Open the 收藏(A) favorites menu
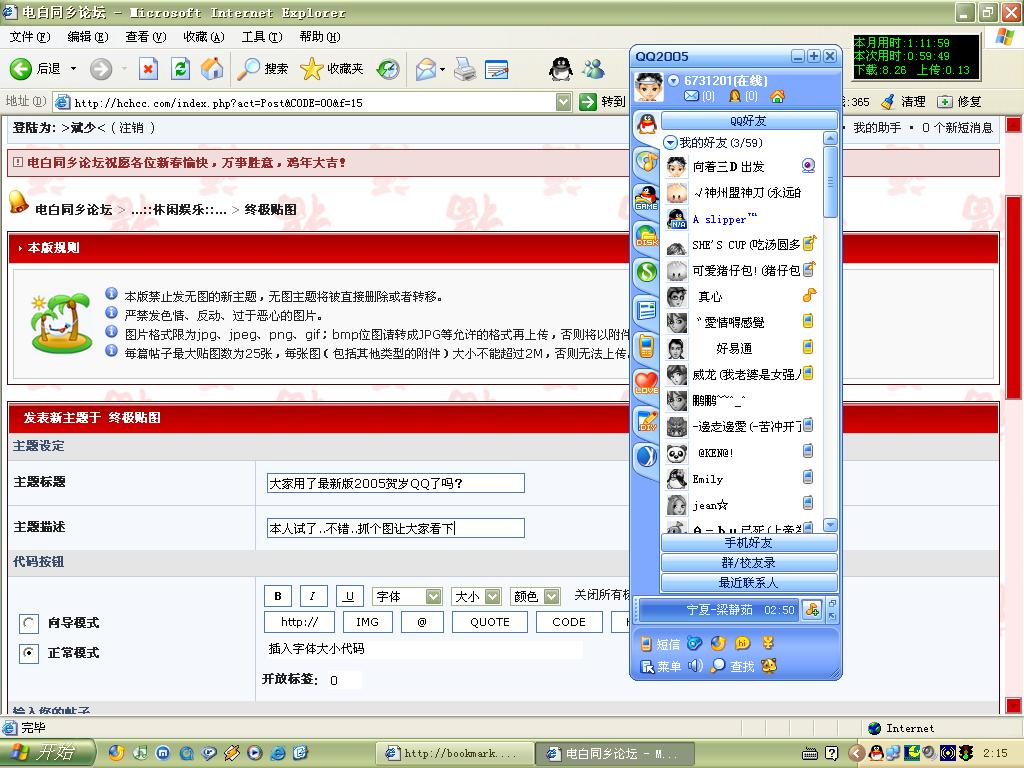The width and height of the screenshot is (1024, 768). click(203, 37)
